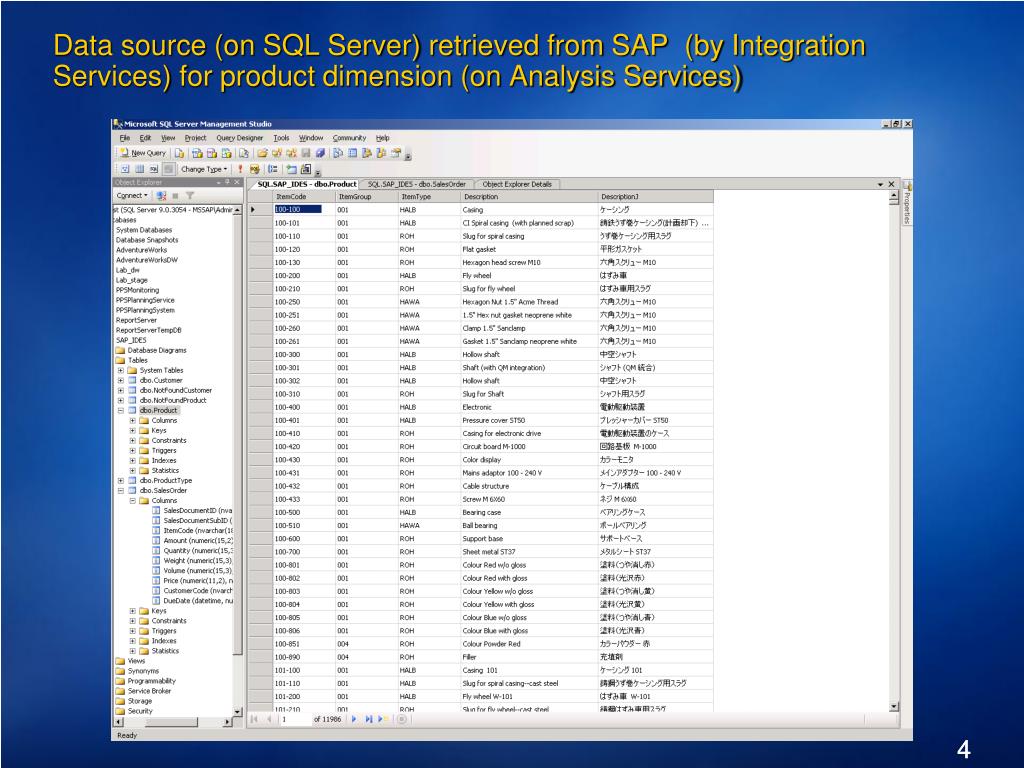Select the SAP_IDES database node

pos(131,340)
